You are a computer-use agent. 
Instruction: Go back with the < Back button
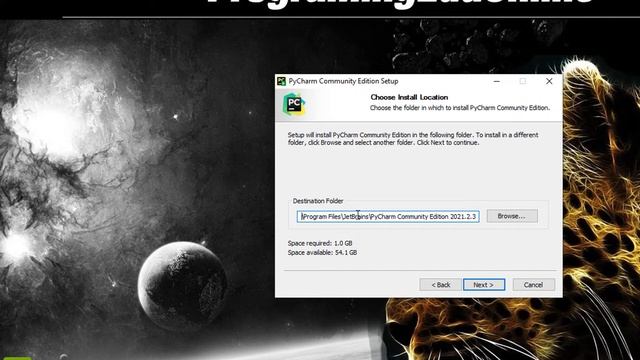pos(440,284)
